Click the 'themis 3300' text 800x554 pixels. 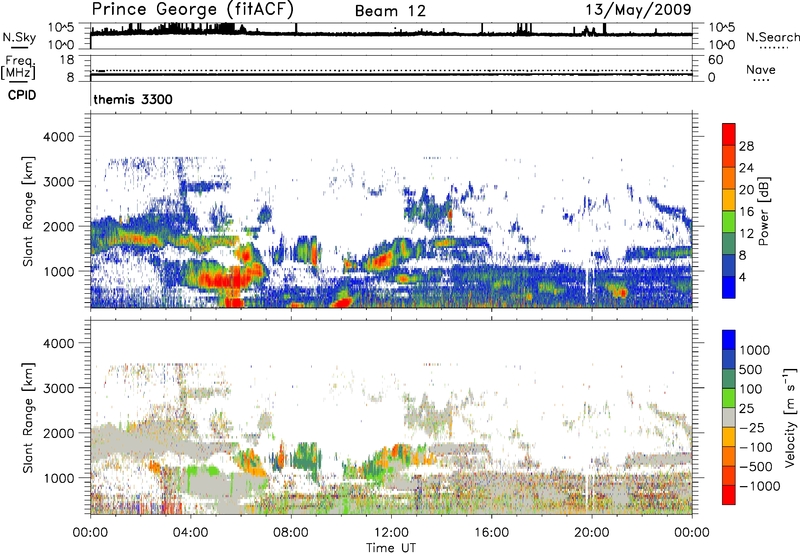pyautogui.click(x=133, y=99)
